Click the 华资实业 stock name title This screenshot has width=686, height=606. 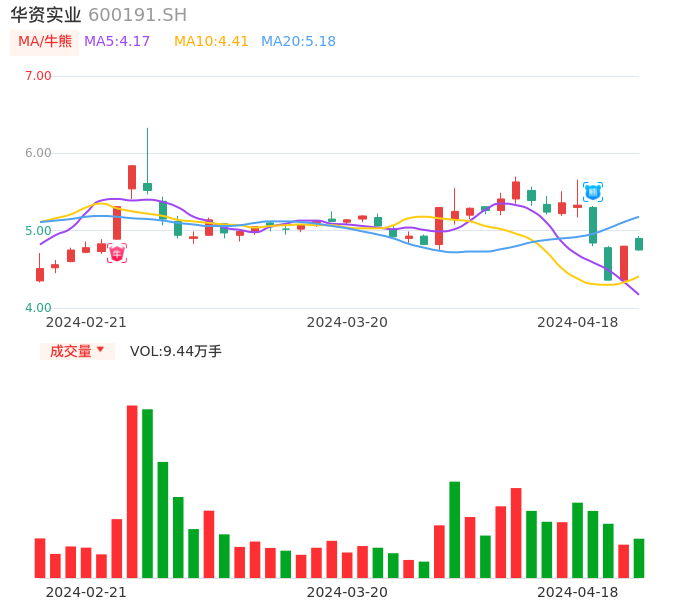tap(46, 15)
